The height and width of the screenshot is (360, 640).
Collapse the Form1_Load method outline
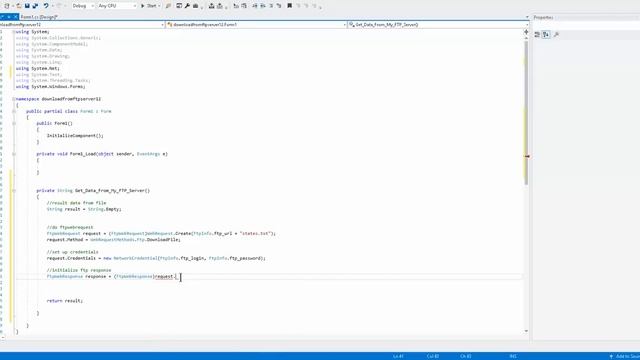(x=14, y=154)
